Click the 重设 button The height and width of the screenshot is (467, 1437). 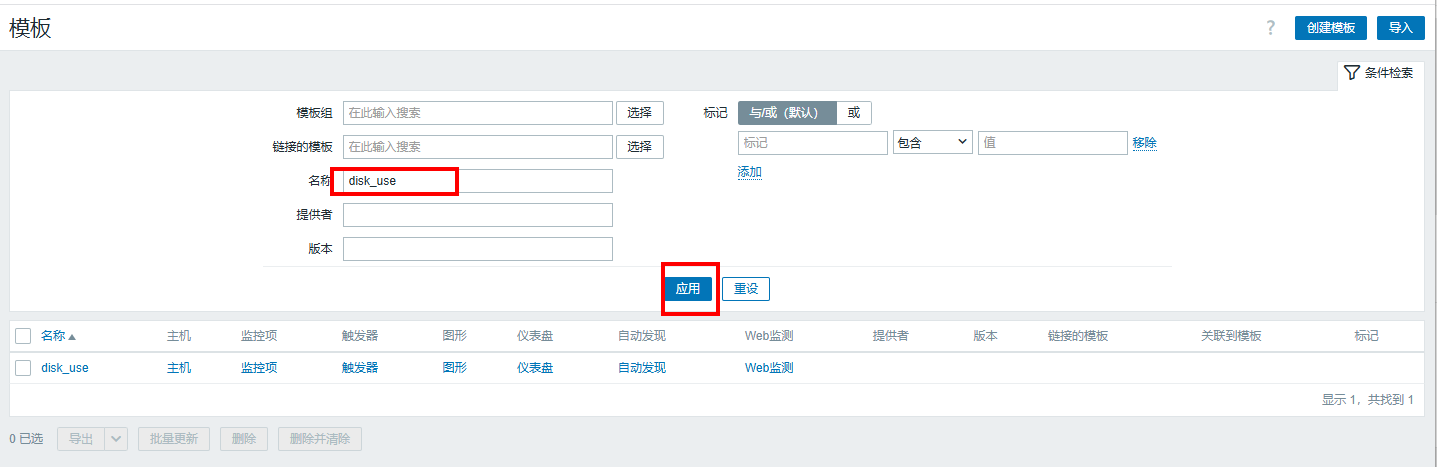point(746,289)
